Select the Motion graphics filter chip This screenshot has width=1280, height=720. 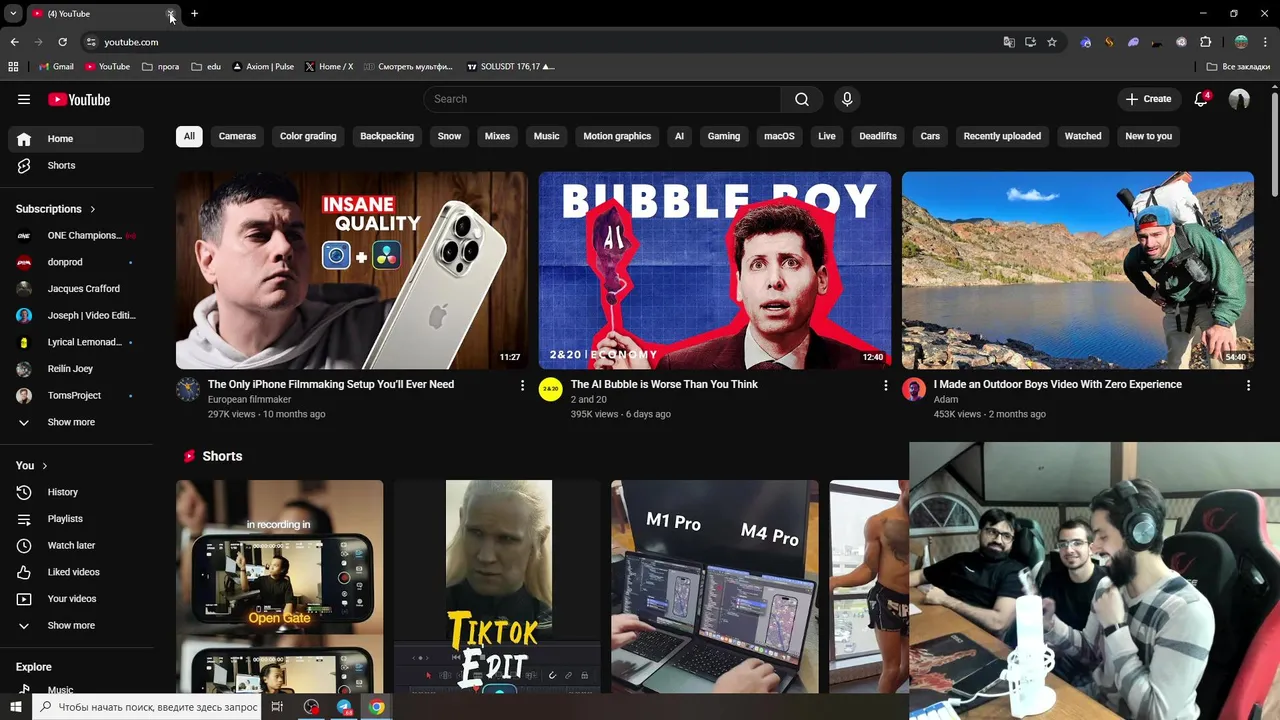pos(617,136)
